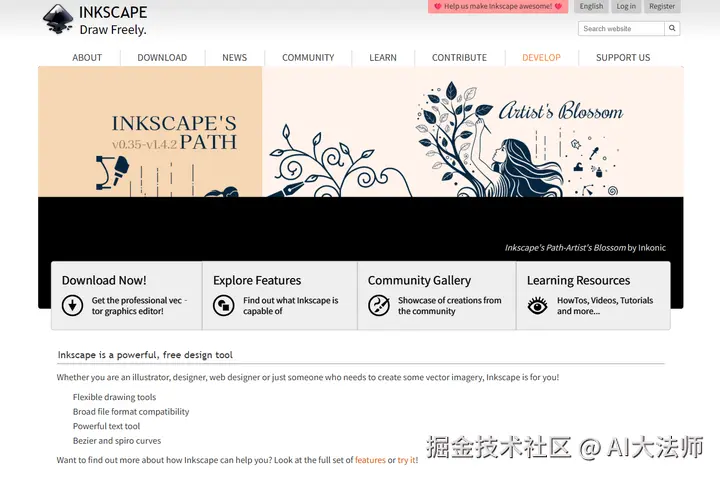Click the text HowTos, Videos, Tutorials and more...

click(x=605, y=306)
